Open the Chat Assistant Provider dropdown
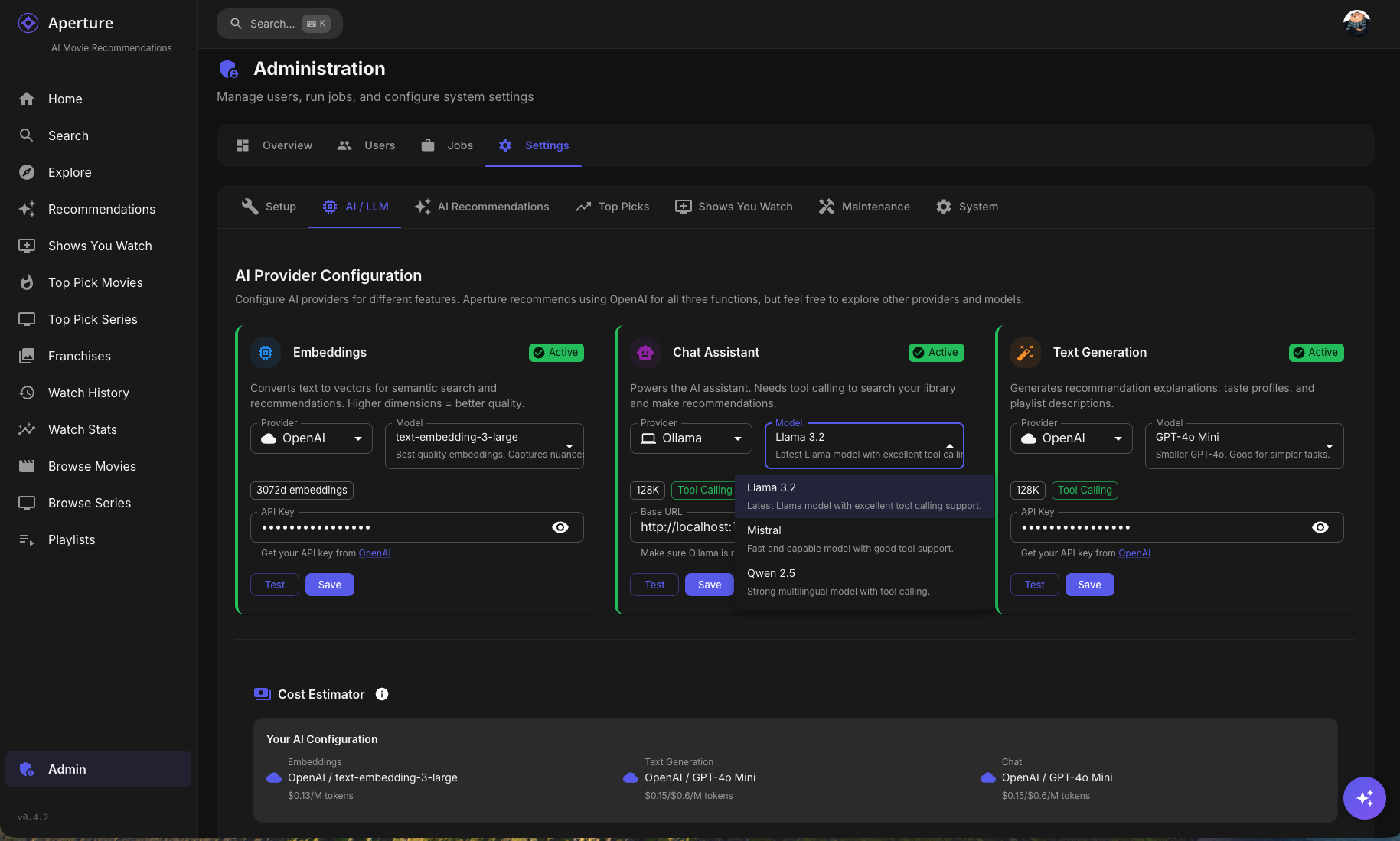This screenshot has width=1400, height=841. click(691, 438)
